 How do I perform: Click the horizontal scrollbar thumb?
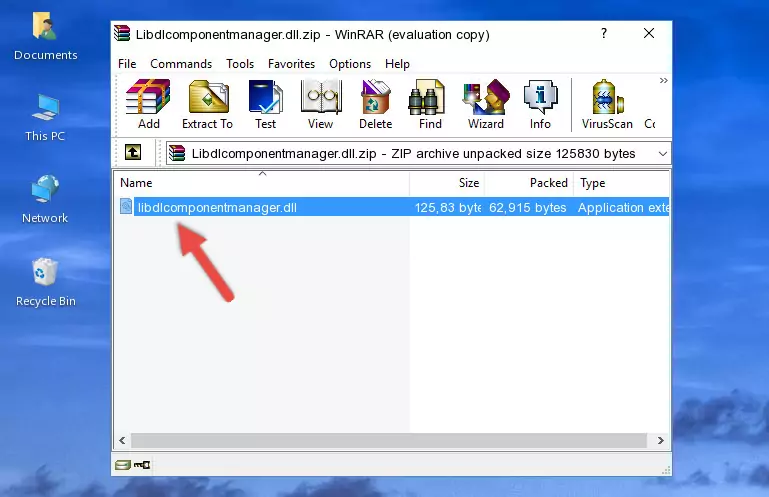388,441
